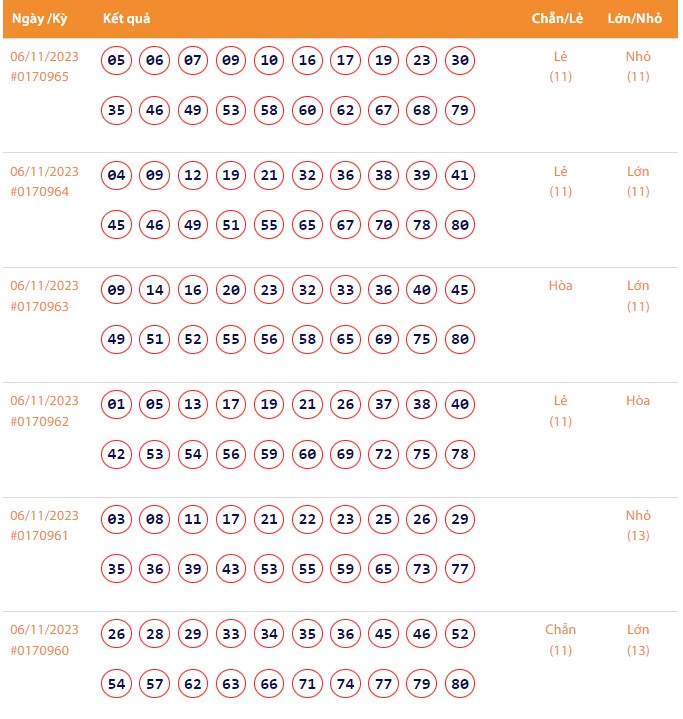Screen dimensions: 683x719
Task: Pick number ball 70 in draw #0170964
Action: (x=384, y=225)
